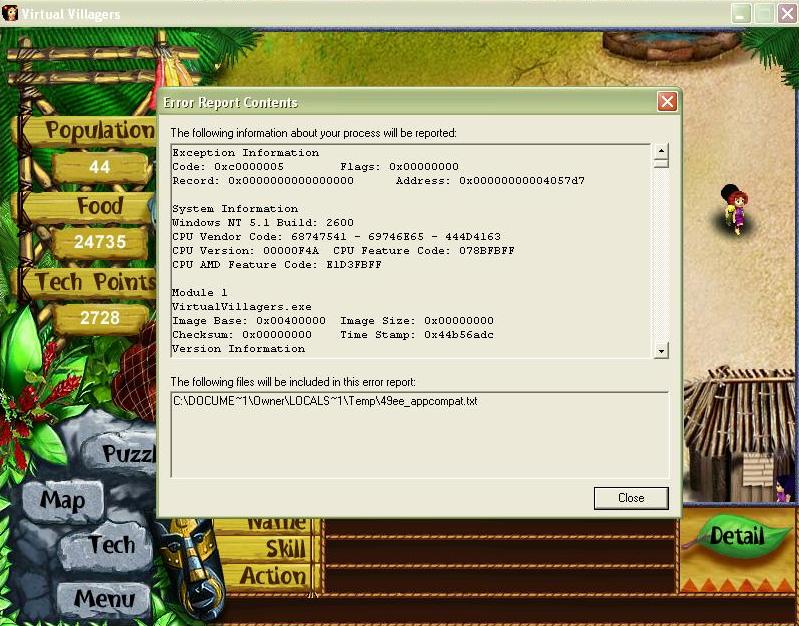
Task: Click the scrollbar down arrow in report text
Action: coord(661,351)
